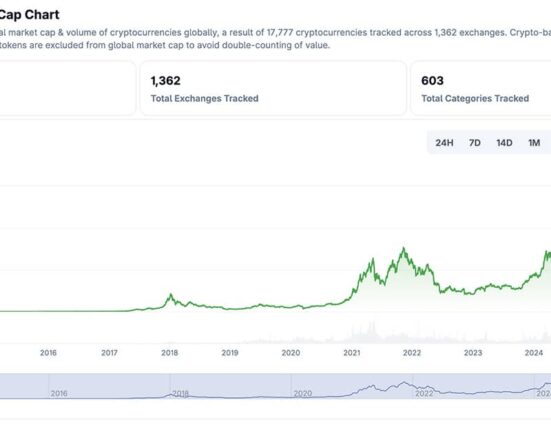This screenshot has height=431, width=551.
Task: Show the 1M chart range
Action: tap(534, 143)
